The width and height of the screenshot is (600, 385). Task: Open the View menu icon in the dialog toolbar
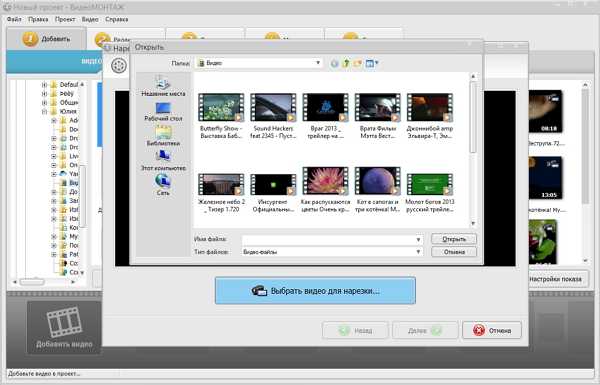tap(372, 63)
